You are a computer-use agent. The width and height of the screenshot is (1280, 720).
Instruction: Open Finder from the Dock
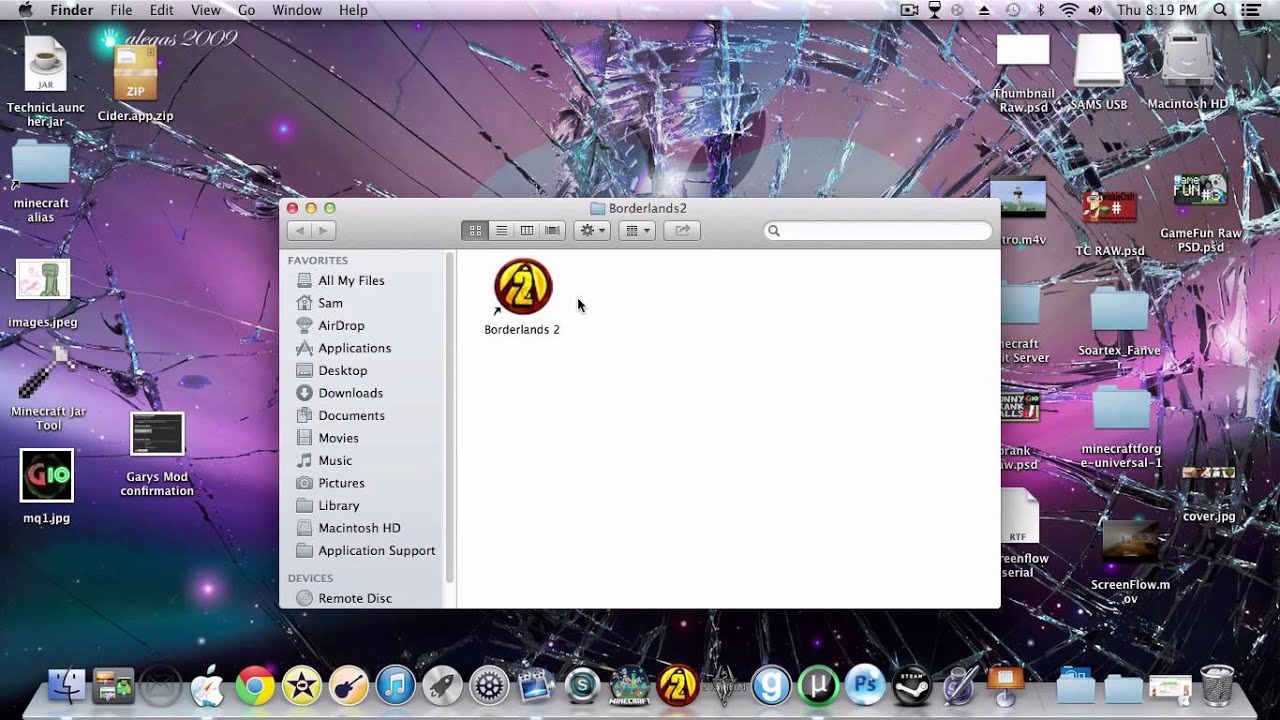point(67,686)
